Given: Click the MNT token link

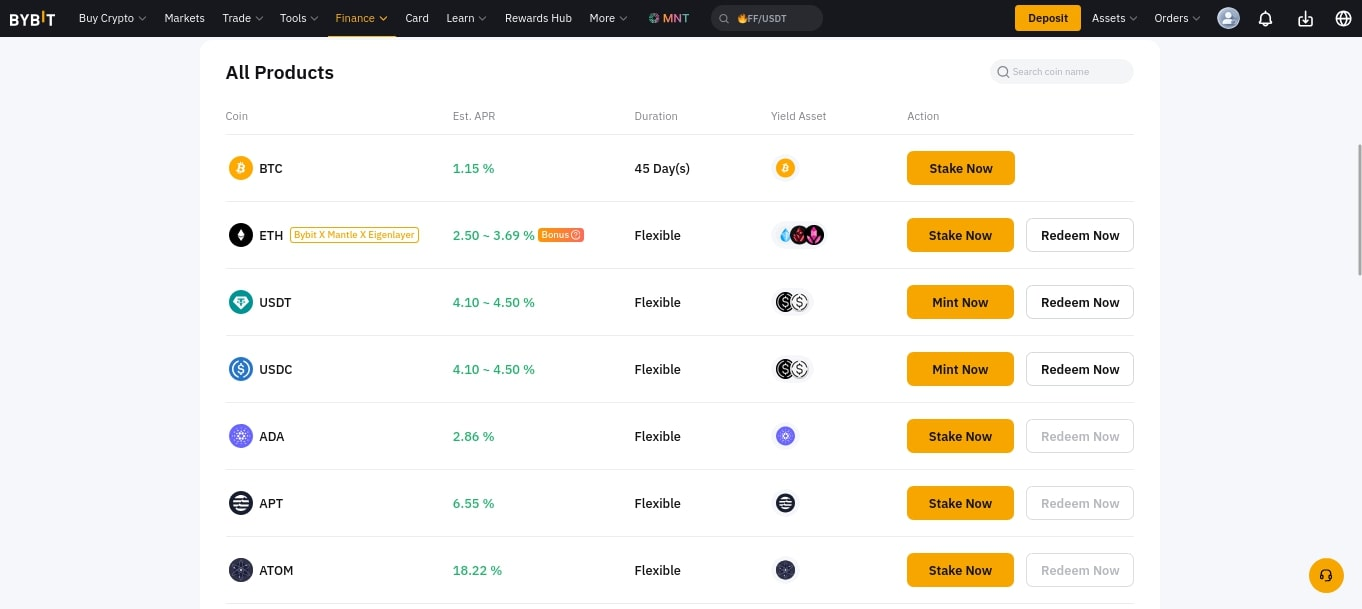Looking at the screenshot, I should coord(669,18).
